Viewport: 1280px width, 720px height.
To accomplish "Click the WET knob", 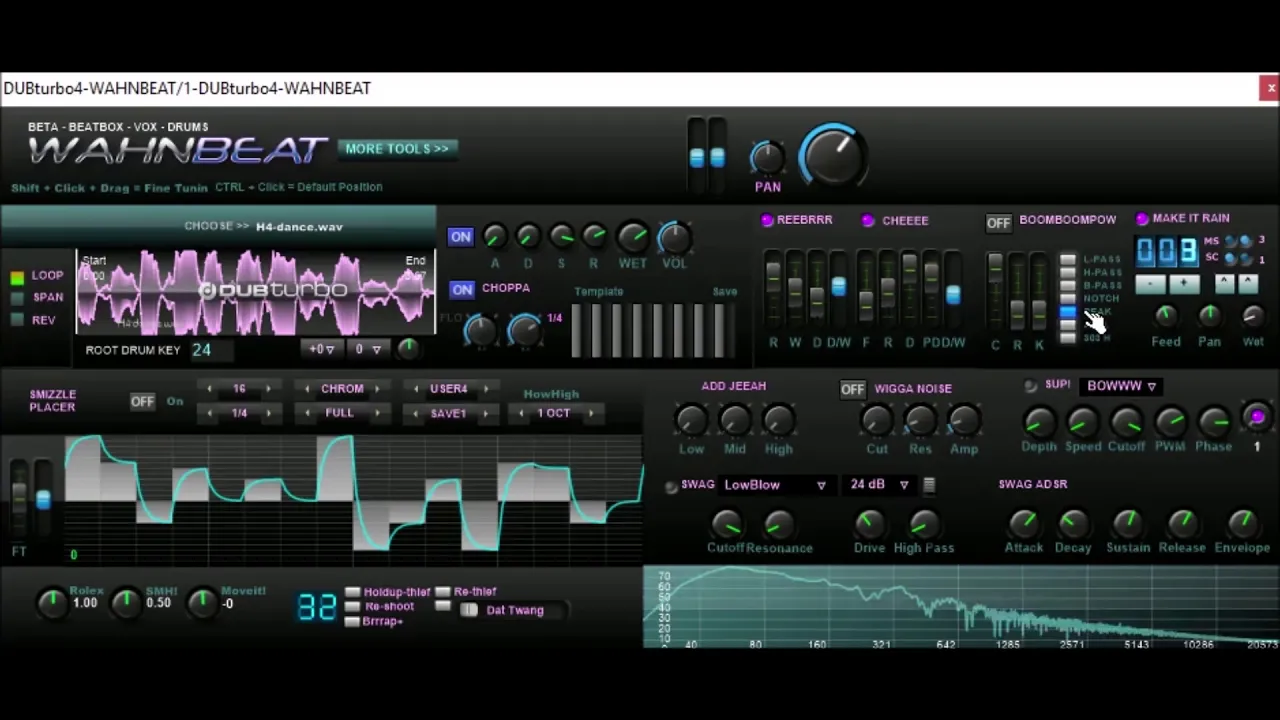I will [x=633, y=237].
